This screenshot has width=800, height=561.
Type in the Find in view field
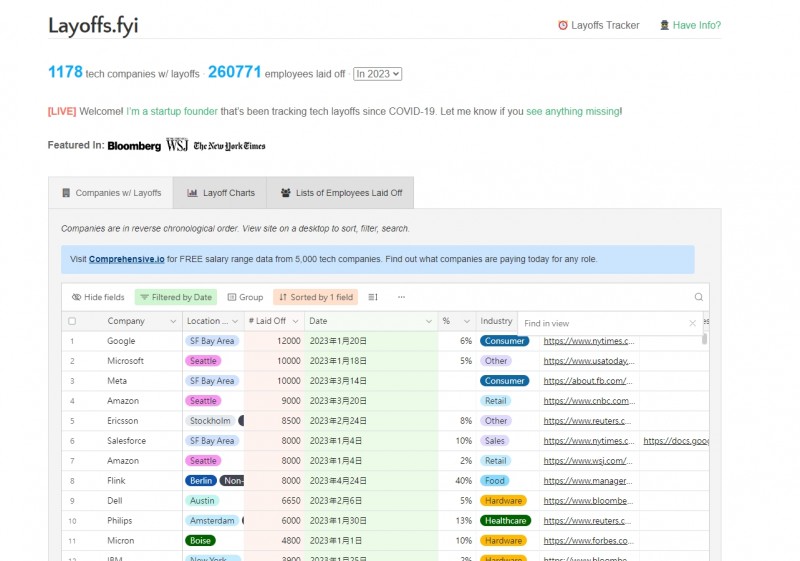click(x=600, y=323)
